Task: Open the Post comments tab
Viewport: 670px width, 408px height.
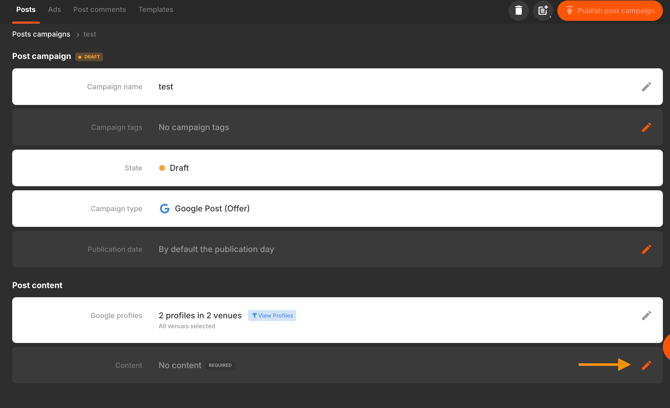Action: pos(99,10)
